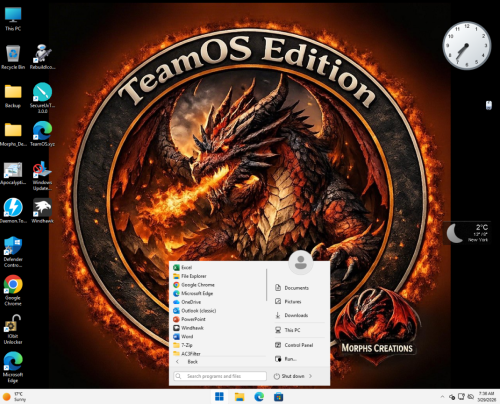
Task: Expand the Shut down options arrow
Action: tap(310, 376)
